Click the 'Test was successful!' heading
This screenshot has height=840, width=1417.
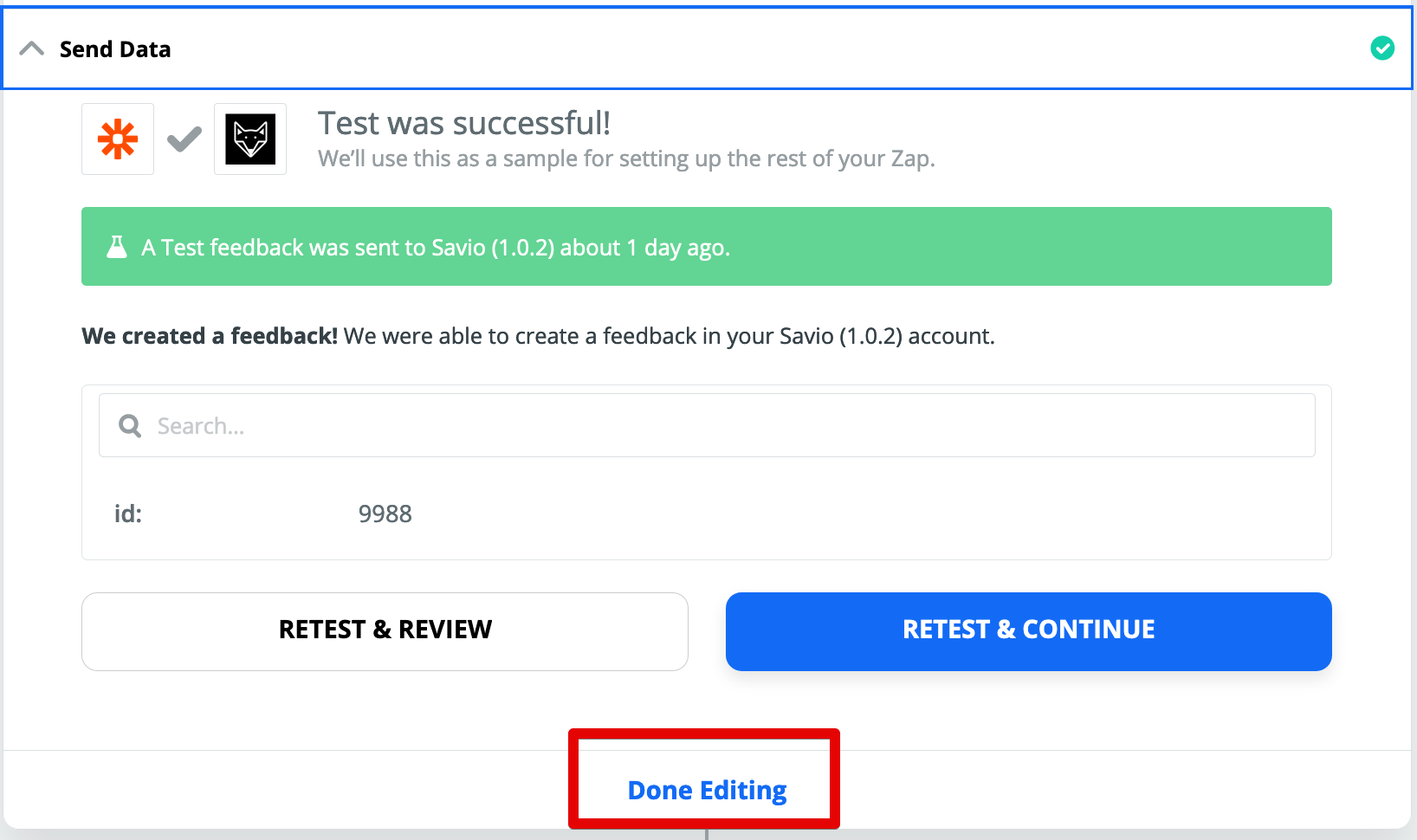tap(464, 123)
